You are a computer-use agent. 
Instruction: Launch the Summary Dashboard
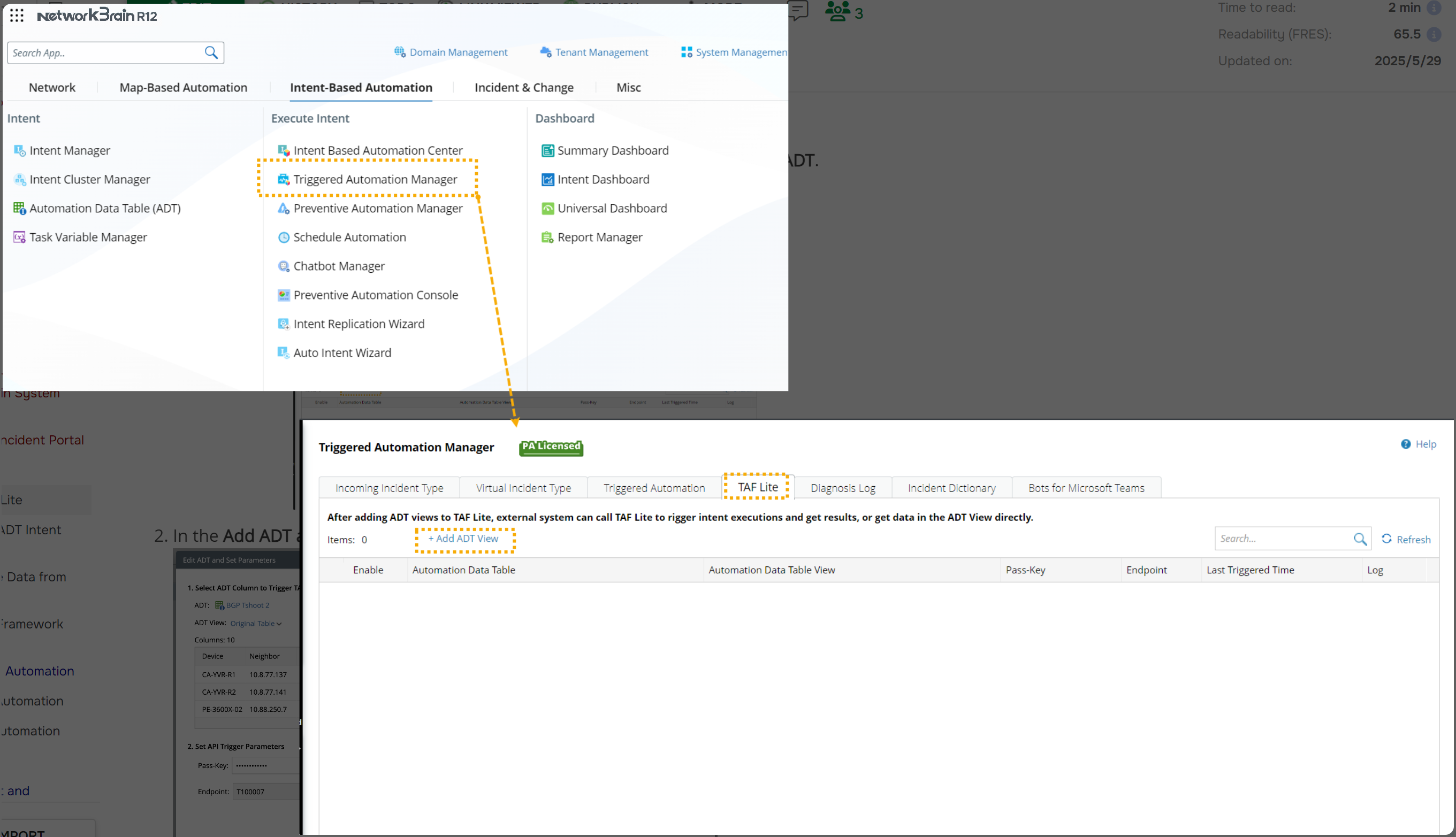point(612,150)
